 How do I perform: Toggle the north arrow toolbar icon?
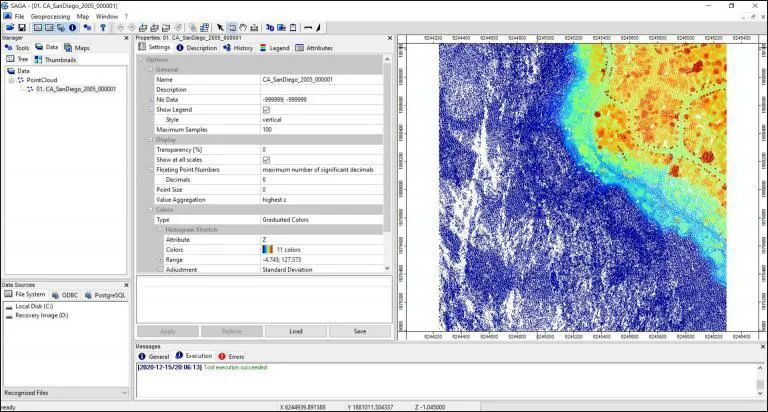319,28
